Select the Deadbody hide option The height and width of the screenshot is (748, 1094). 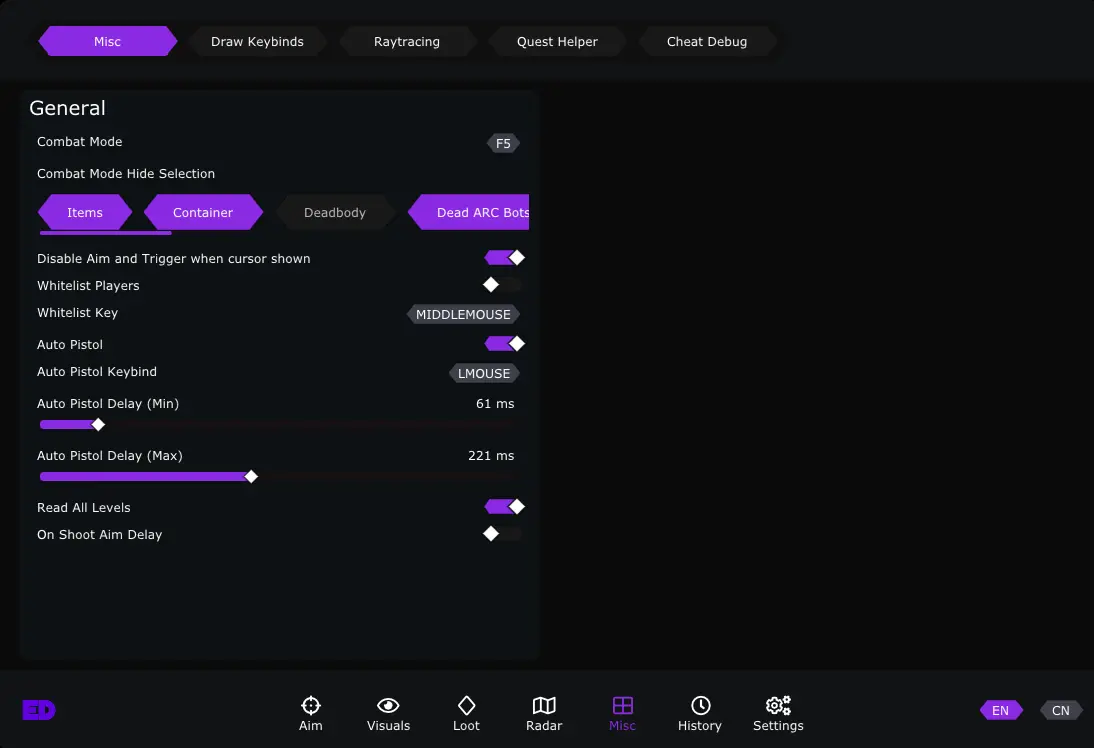click(x=335, y=213)
